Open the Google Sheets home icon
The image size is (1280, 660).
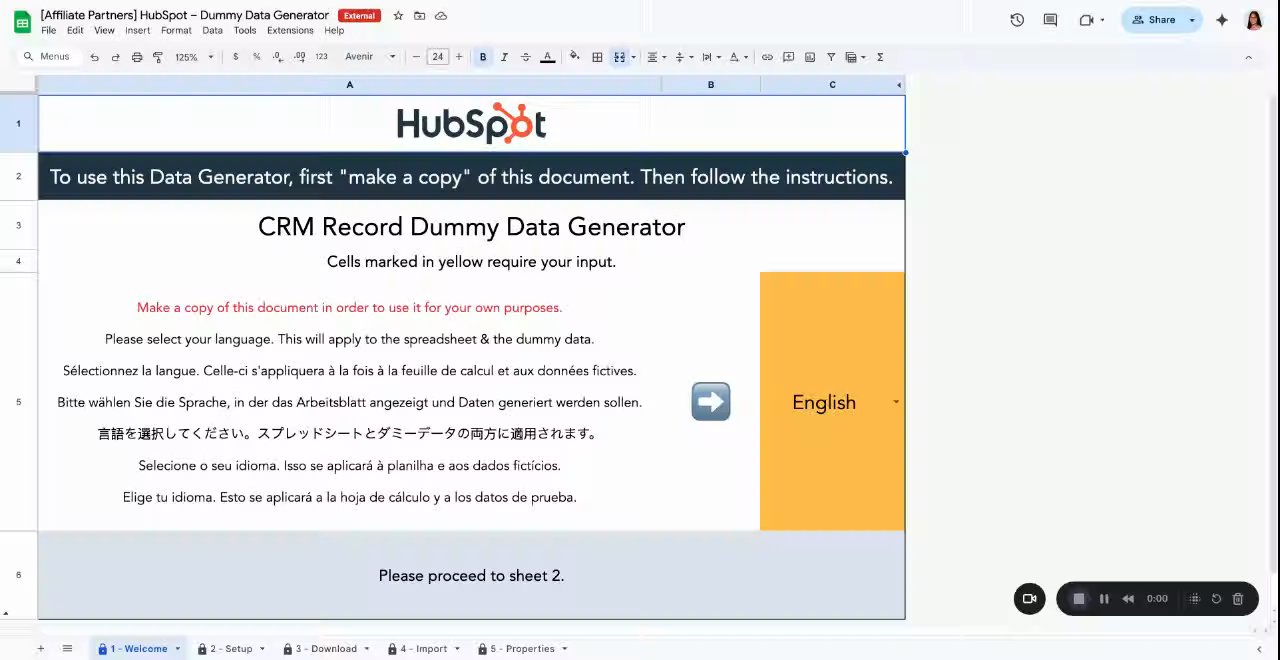pyautogui.click(x=22, y=21)
